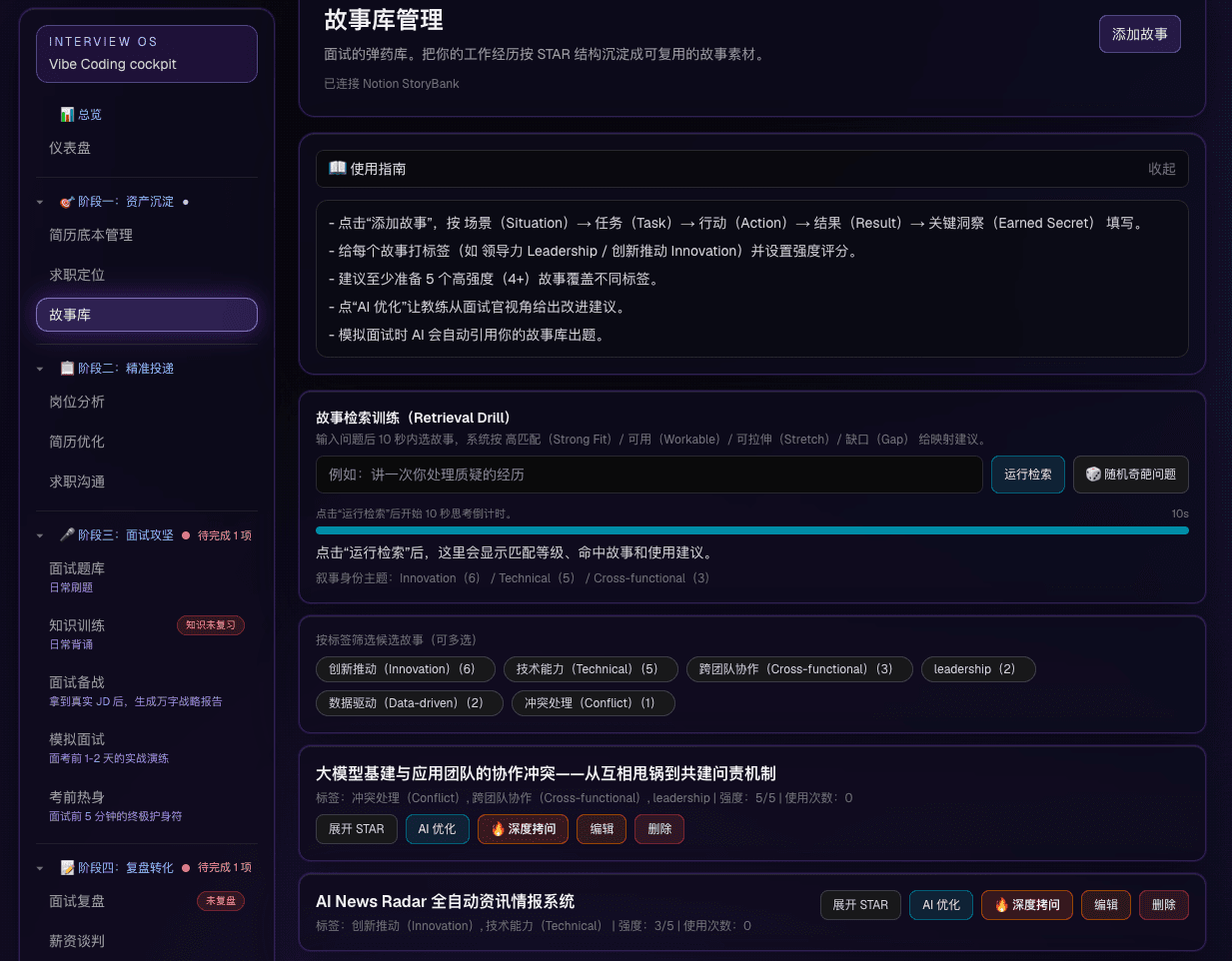Image resolution: width=1232 pixels, height=961 pixels.
Task: Click the 10s countdown progress bar
Action: (x=752, y=530)
